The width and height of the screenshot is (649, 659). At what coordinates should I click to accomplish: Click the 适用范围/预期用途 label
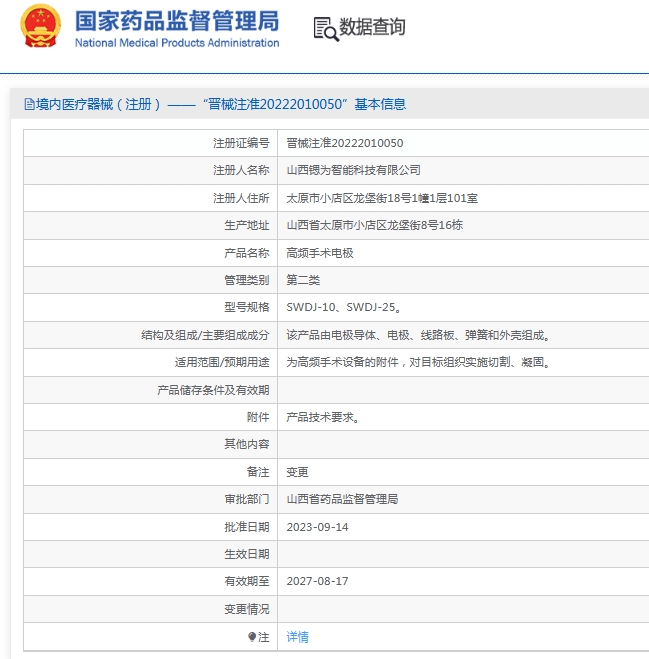222,362
